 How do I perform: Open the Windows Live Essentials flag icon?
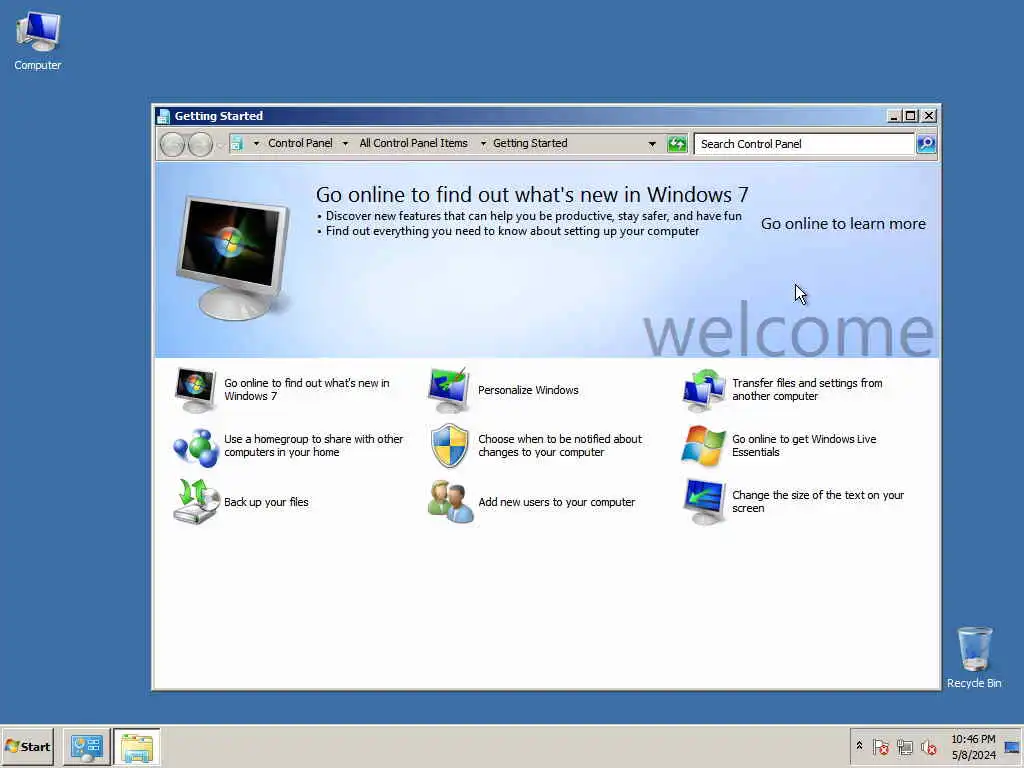(703, 445)
